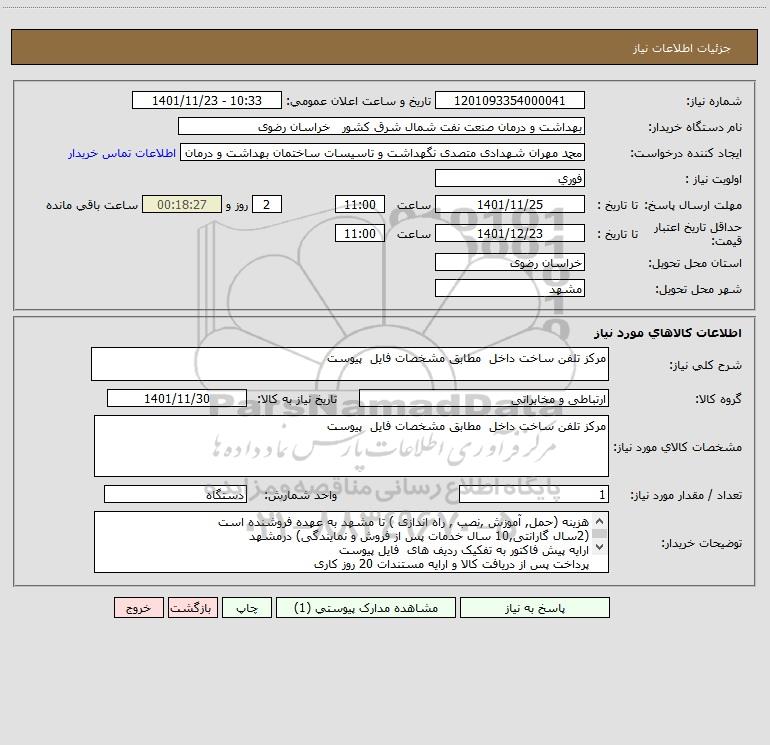The height and width of the screenshot is (745, 770).
Task: Click the استان محل تحویل field
Action: [x=510, y=262]
